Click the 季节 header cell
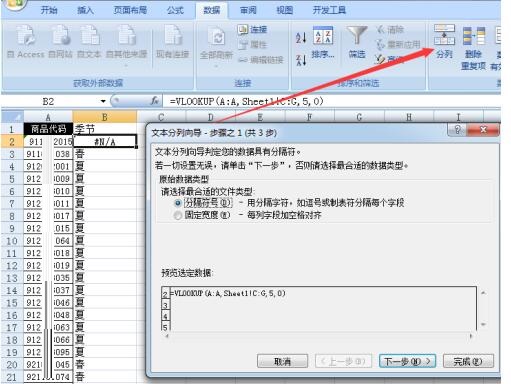The image size is (511, 384). coord(105,129)
